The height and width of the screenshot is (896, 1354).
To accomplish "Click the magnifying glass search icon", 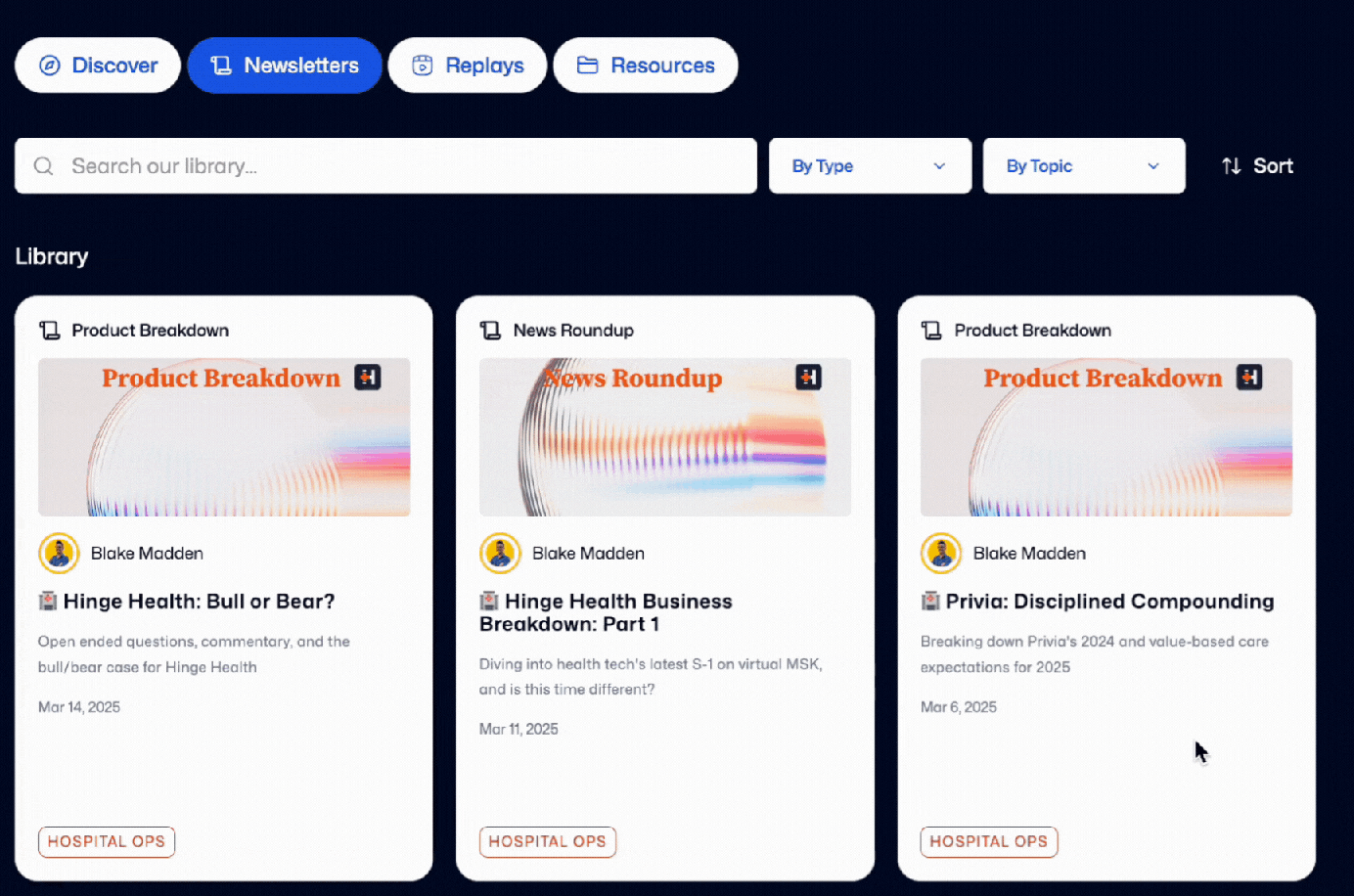I will [44, 166].
